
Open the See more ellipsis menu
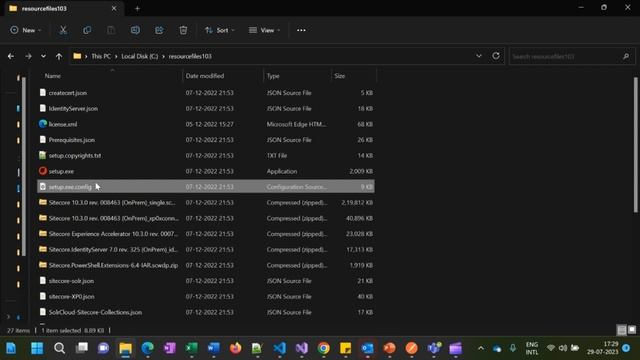tap(301, 30)
